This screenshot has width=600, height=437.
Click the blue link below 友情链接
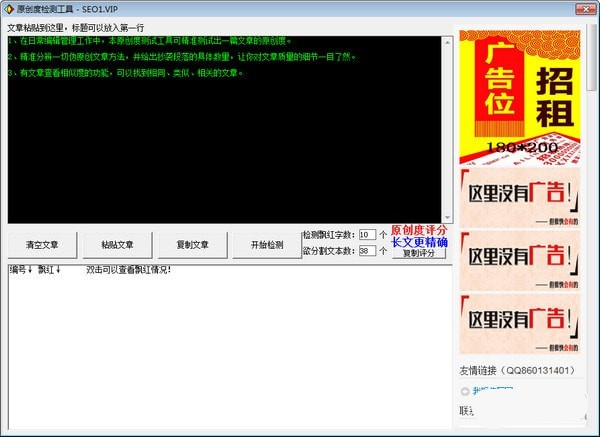493,390
